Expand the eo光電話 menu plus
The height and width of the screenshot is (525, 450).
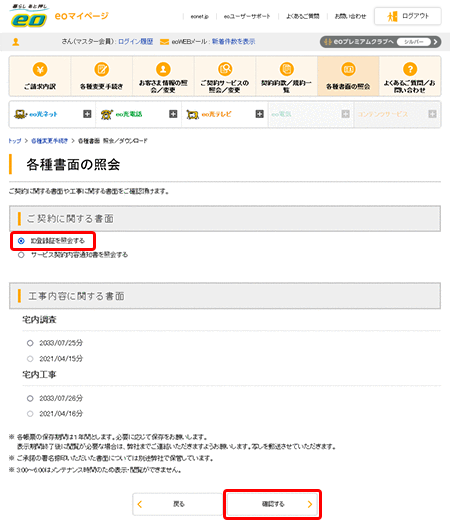(x=173, y=114)
